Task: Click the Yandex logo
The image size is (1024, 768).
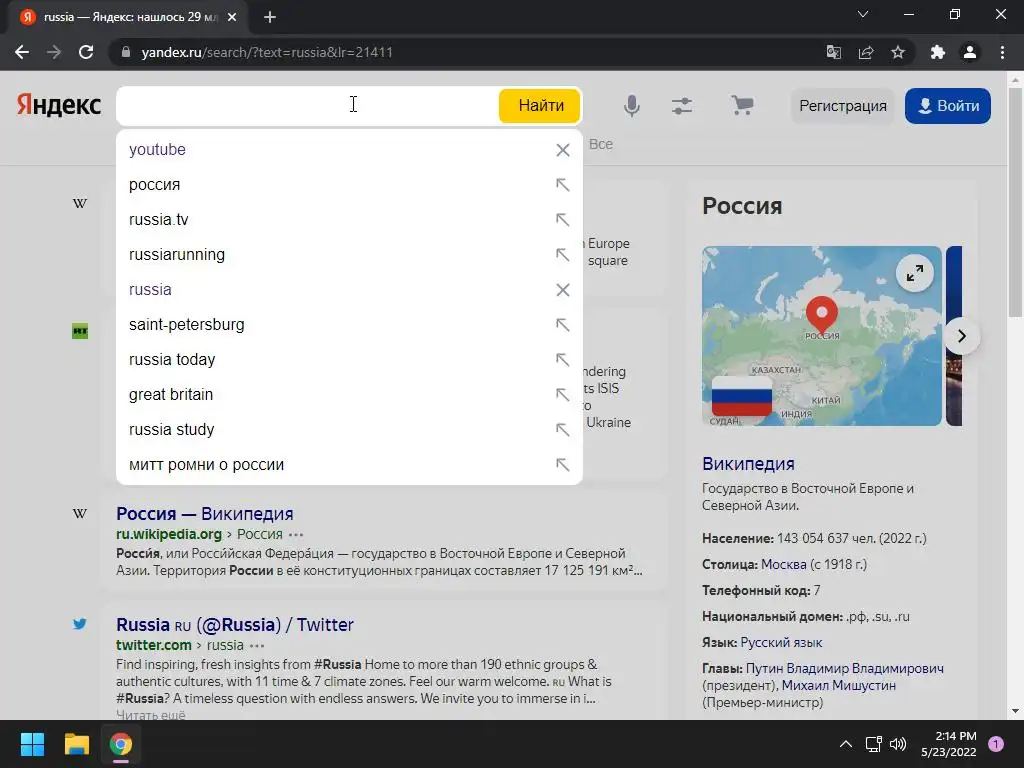Action: coord(59,105)
